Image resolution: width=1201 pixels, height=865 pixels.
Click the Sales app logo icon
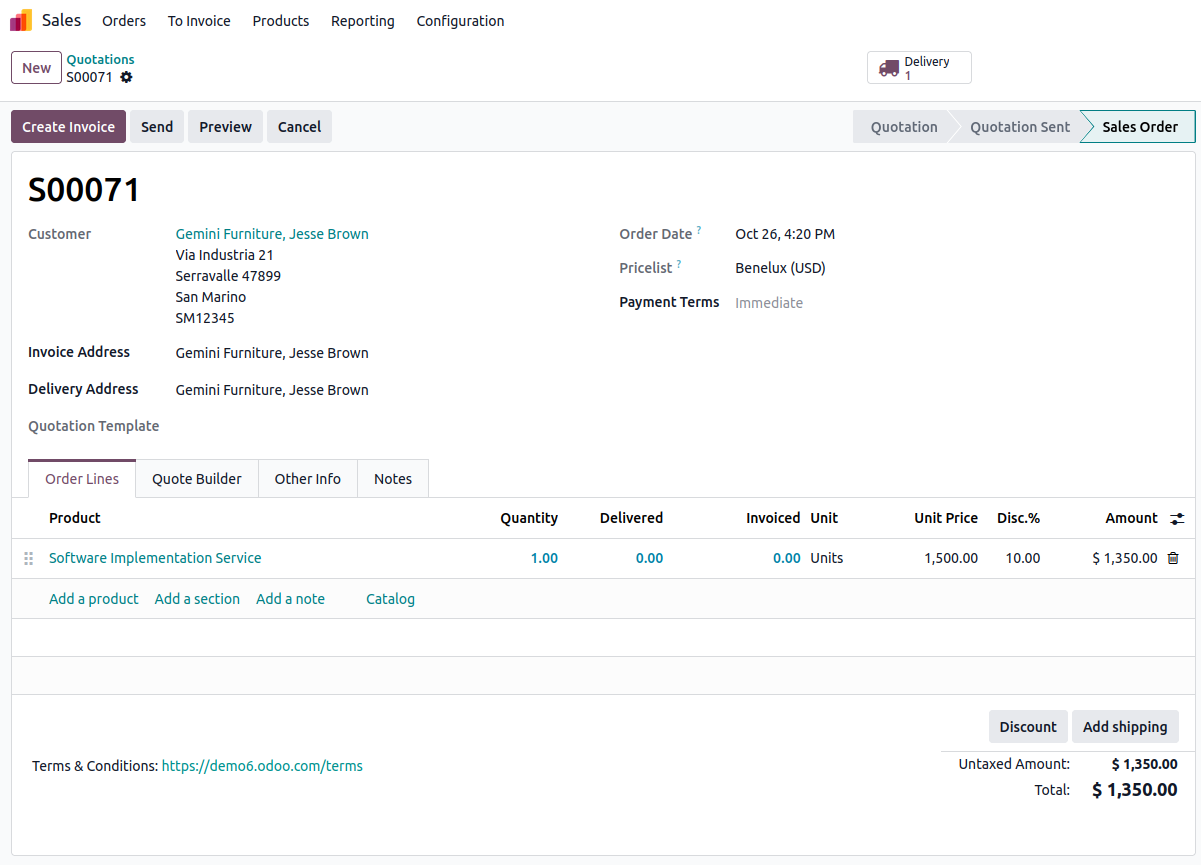21,20
